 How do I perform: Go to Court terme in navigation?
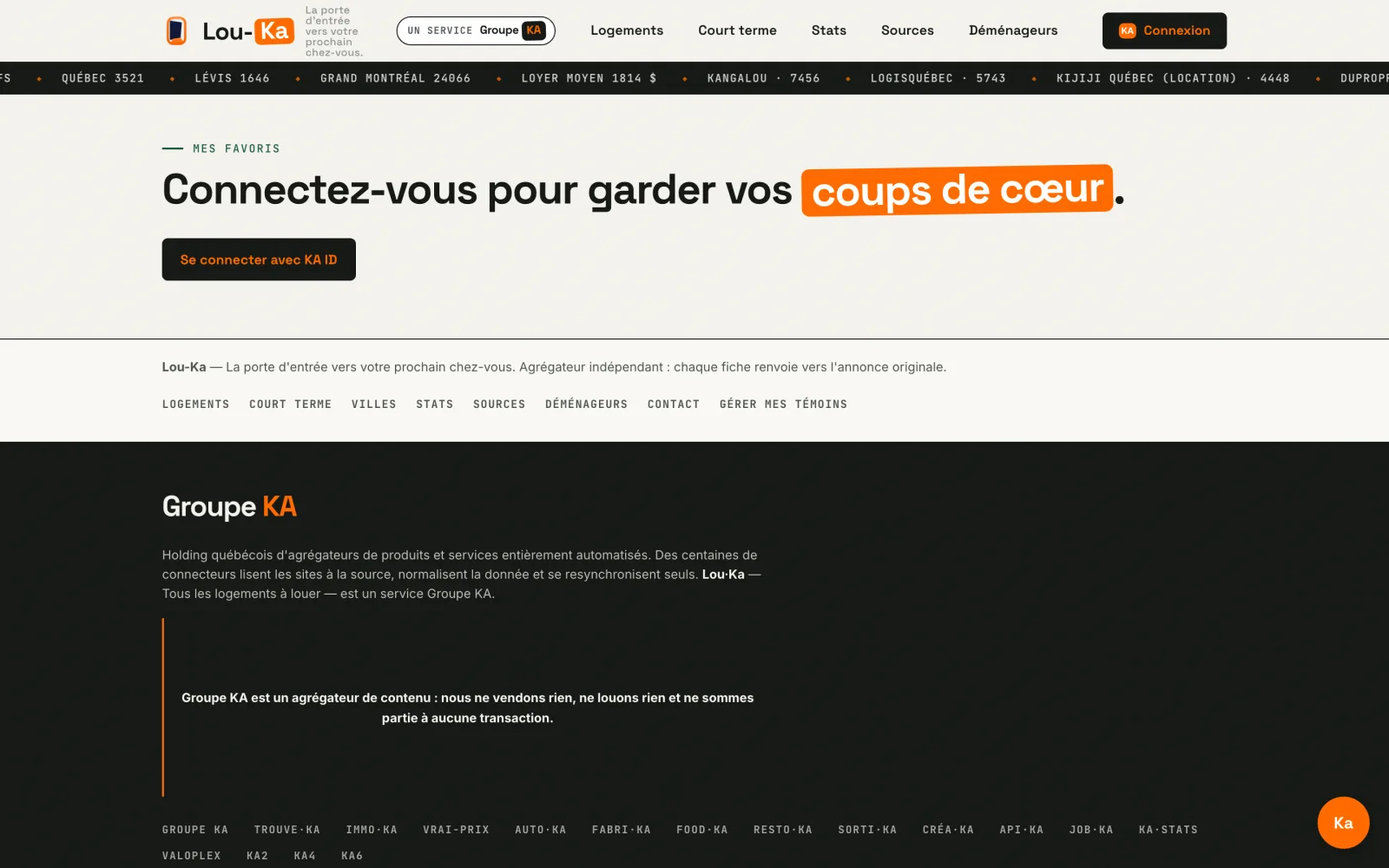737,30
